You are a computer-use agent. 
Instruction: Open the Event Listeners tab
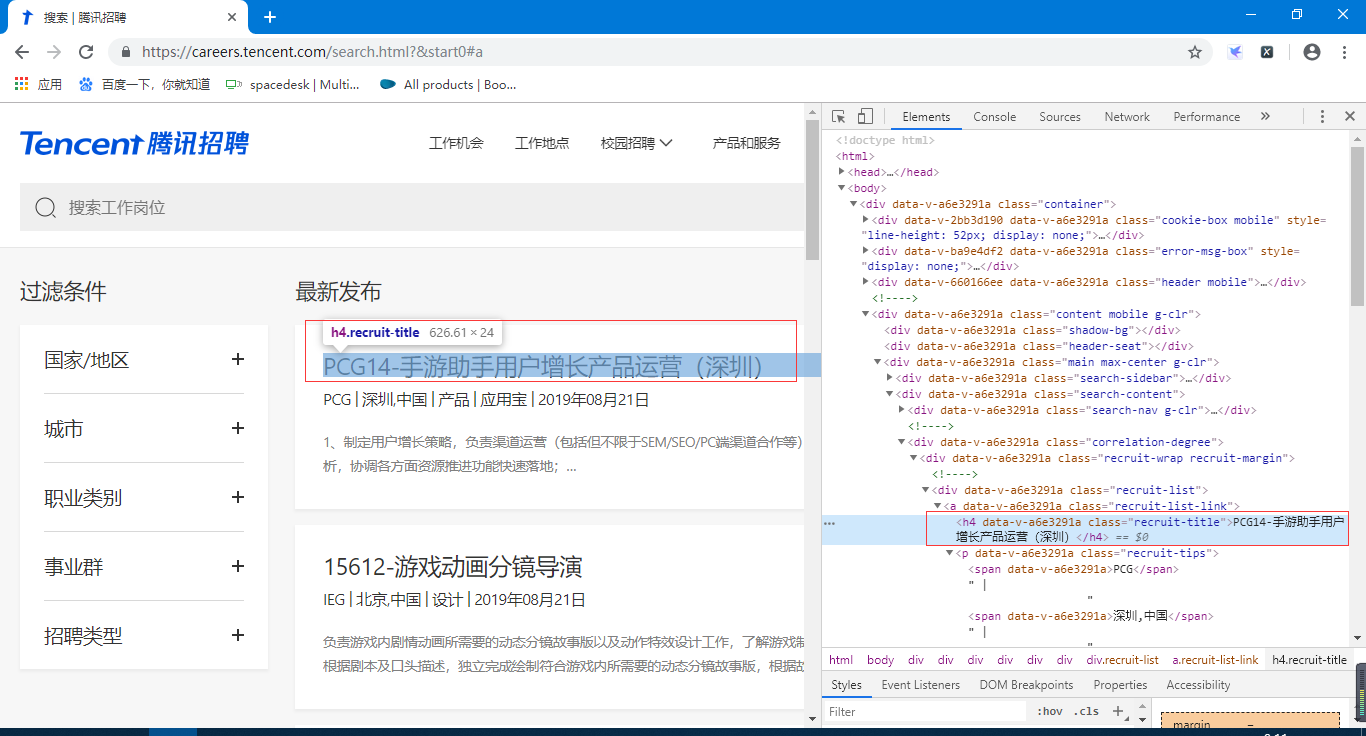click(x=920, y=685)
